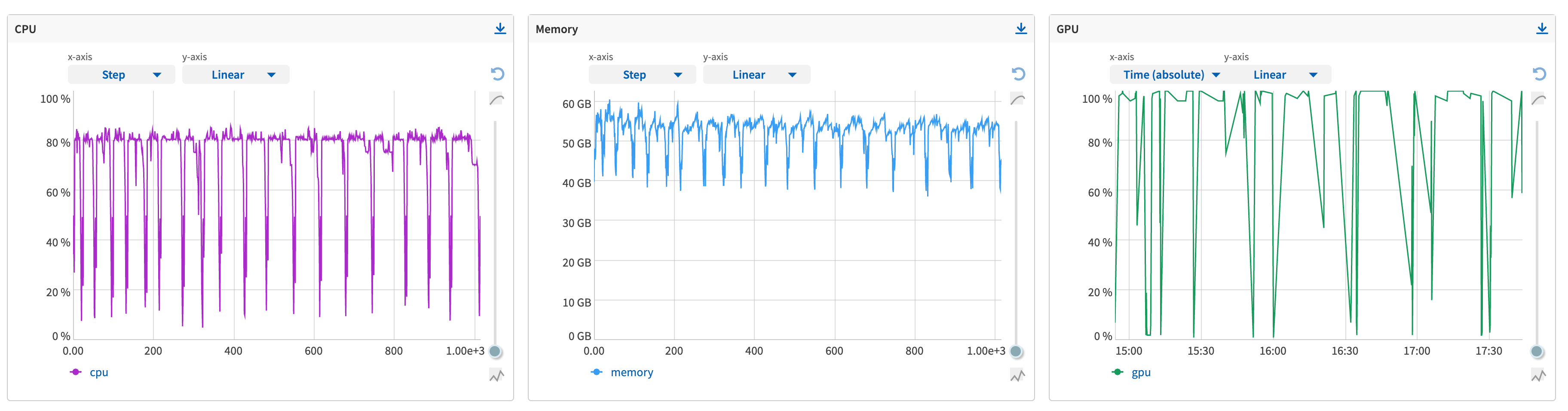The width and height of the screenshot is (1568, 411).
Task: Download the CPU chart data
Action: pos(500,29)
